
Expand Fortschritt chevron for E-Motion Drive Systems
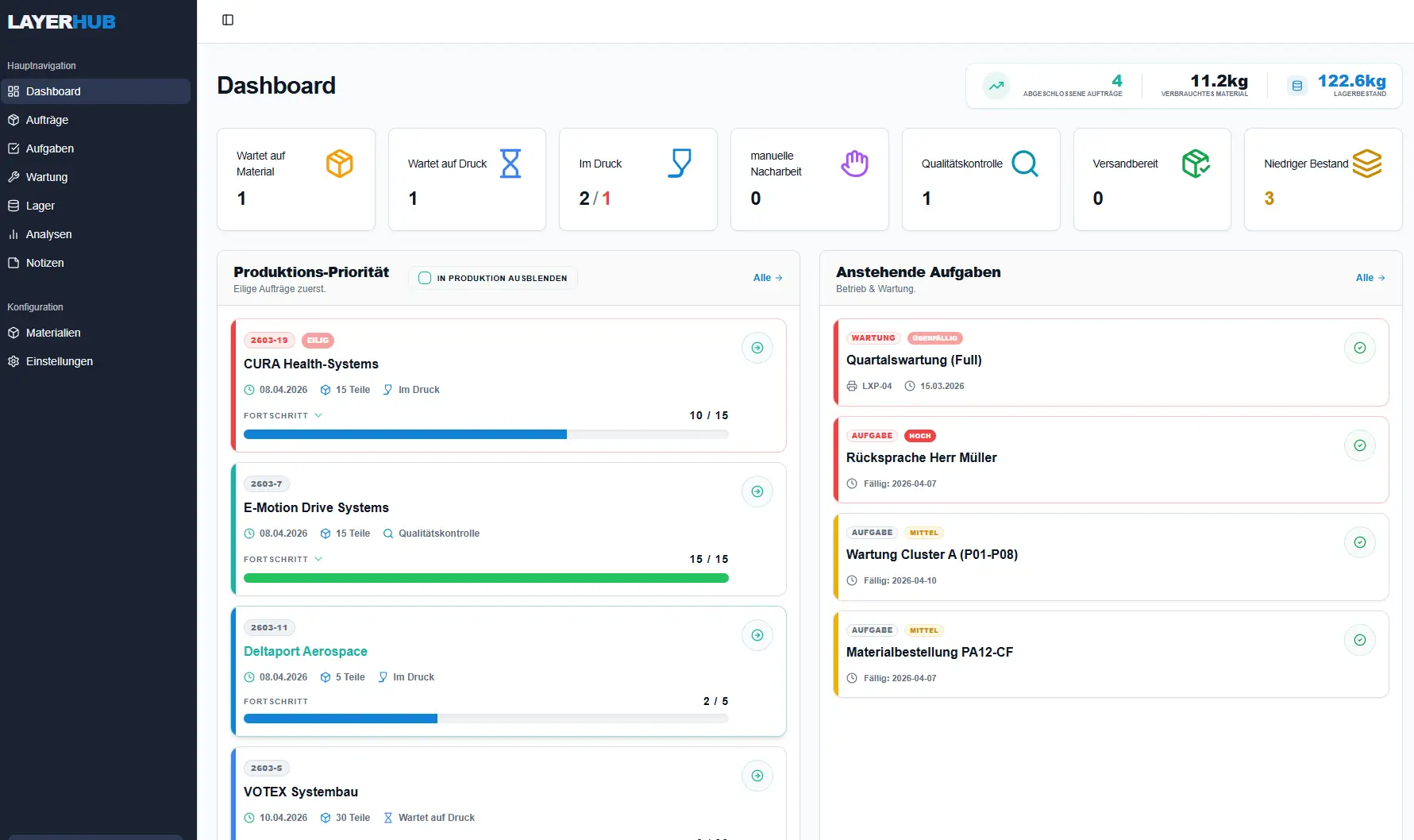click(318, 559)
